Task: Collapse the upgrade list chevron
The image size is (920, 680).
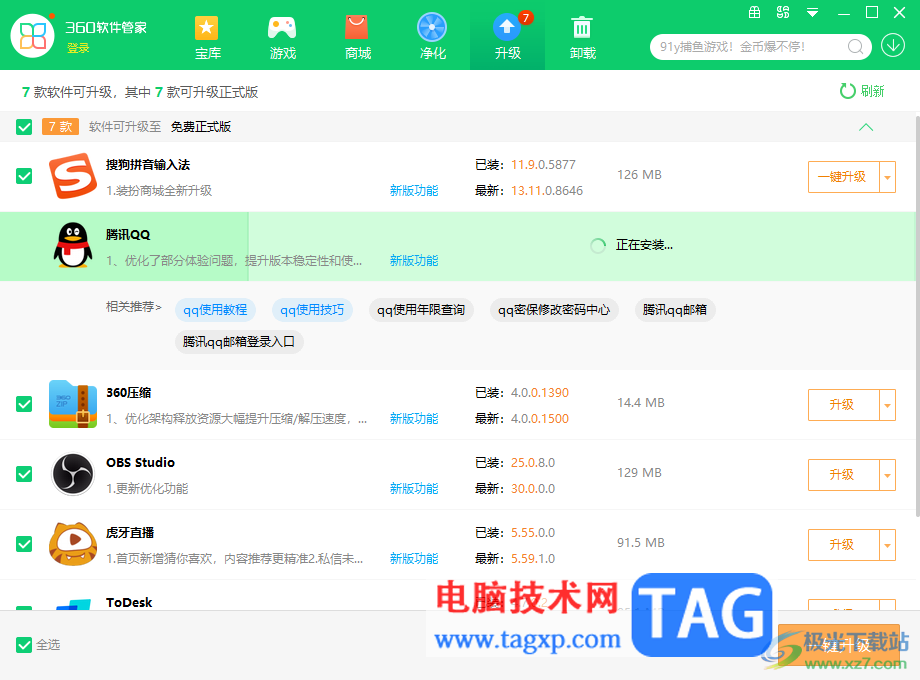Action: tap(866, 127)
